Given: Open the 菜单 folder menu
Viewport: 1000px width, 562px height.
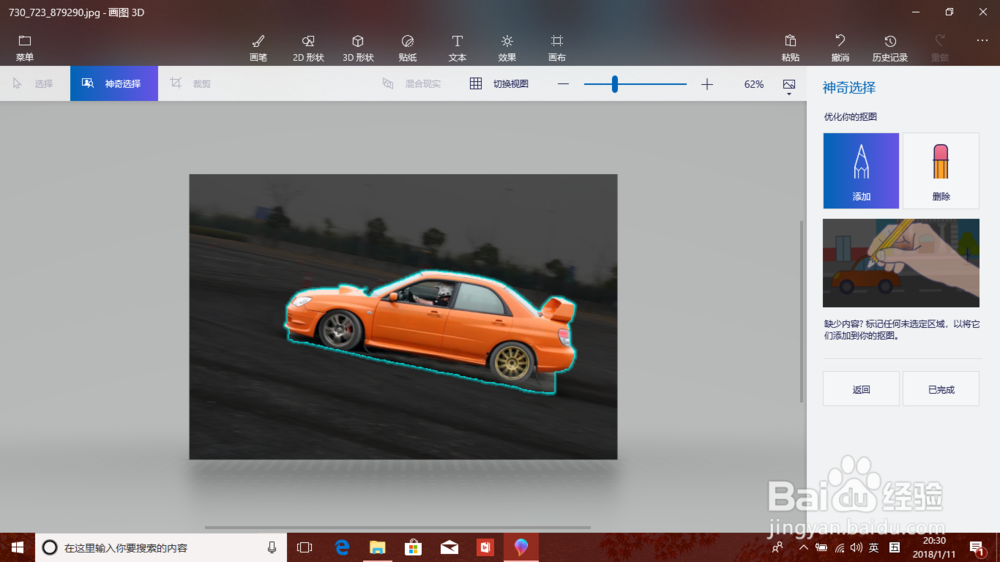Looking at the screenshot, I should click(x=24, y=48).
